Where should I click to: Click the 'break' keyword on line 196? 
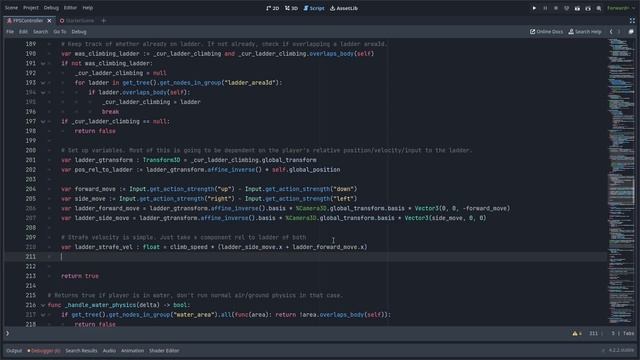pyautogui.click(x=111, y=112)
